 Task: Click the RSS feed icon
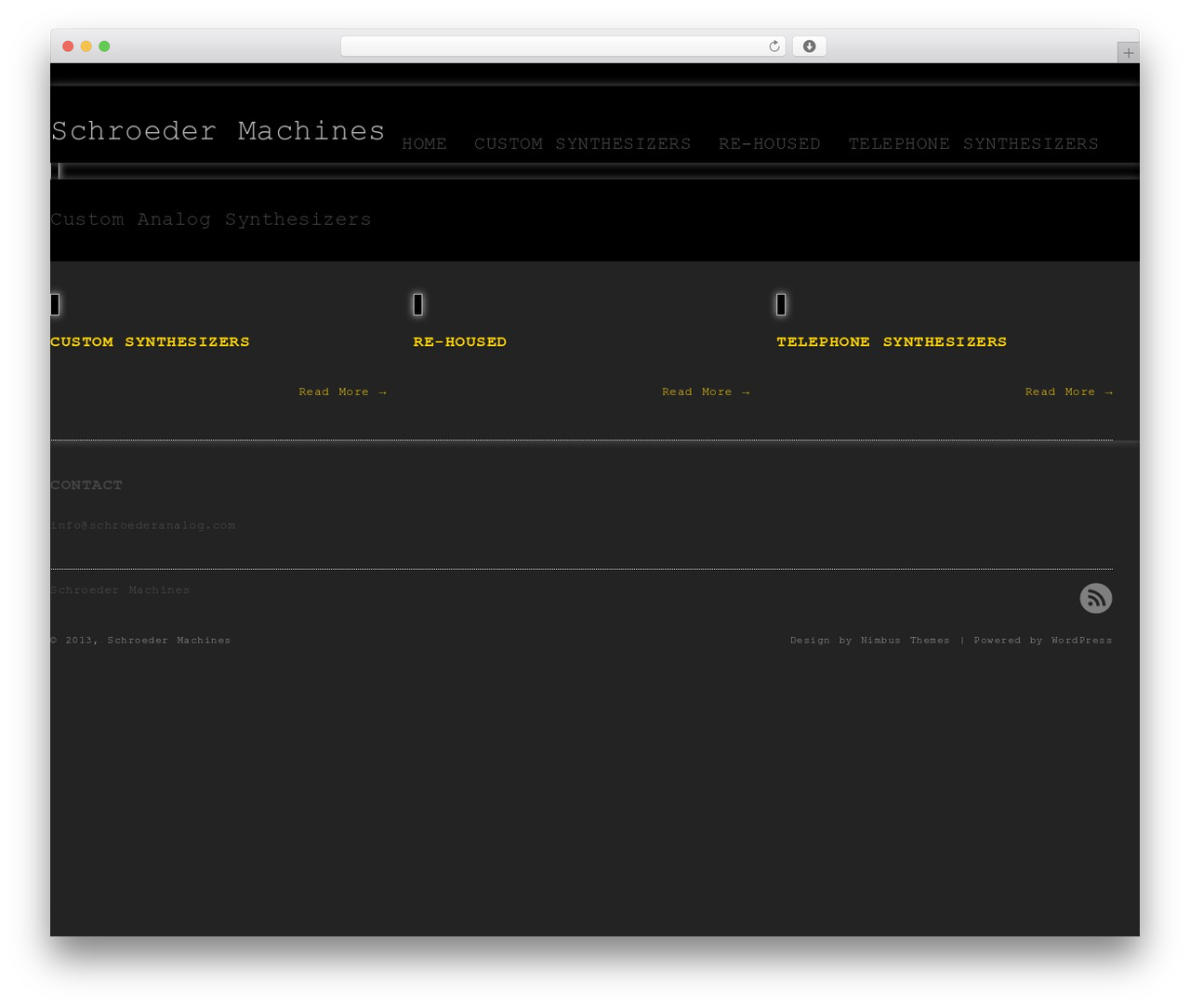point(1095,598)
